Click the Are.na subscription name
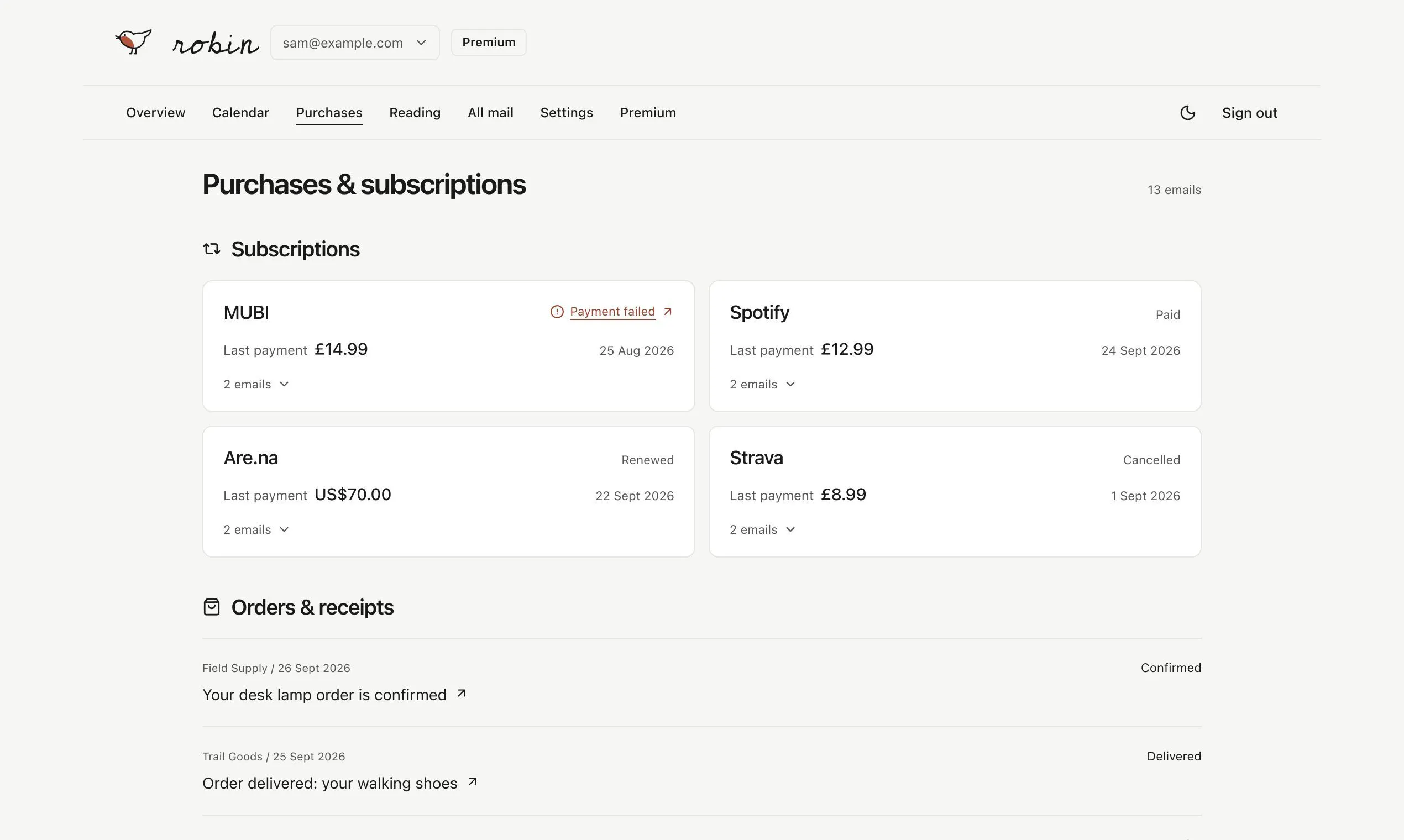This screenshot has width=1404, height=840. tap(251, 458)
